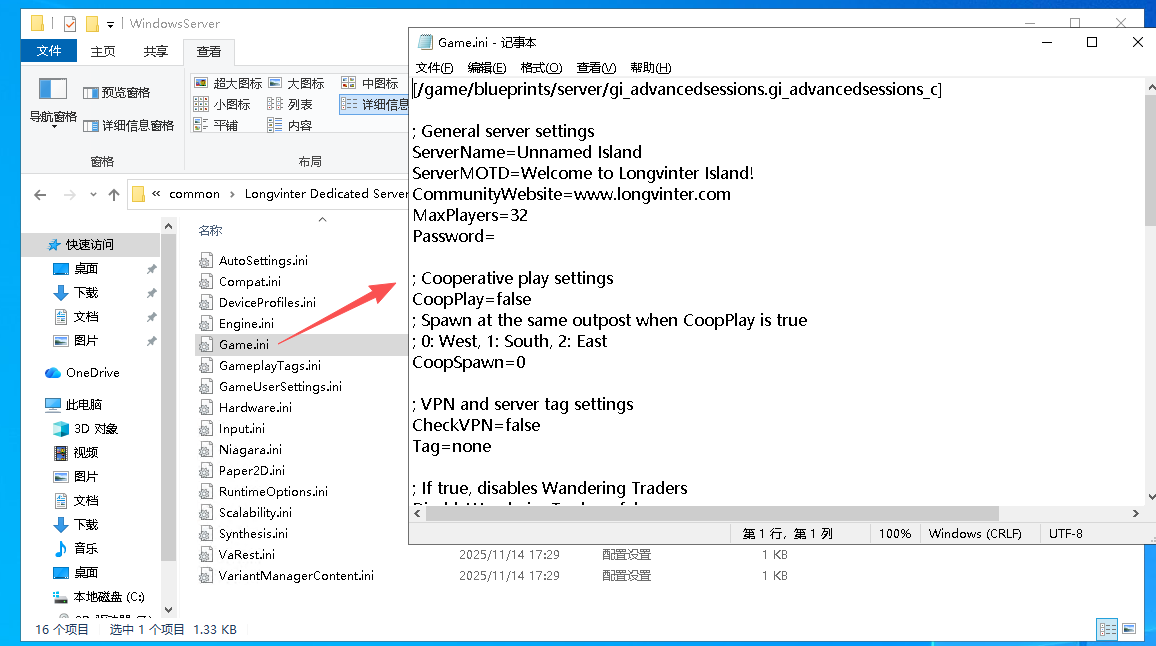Choose the list (列表) layout option
This screenshot has height=646, width=1156.
point(290,104)
